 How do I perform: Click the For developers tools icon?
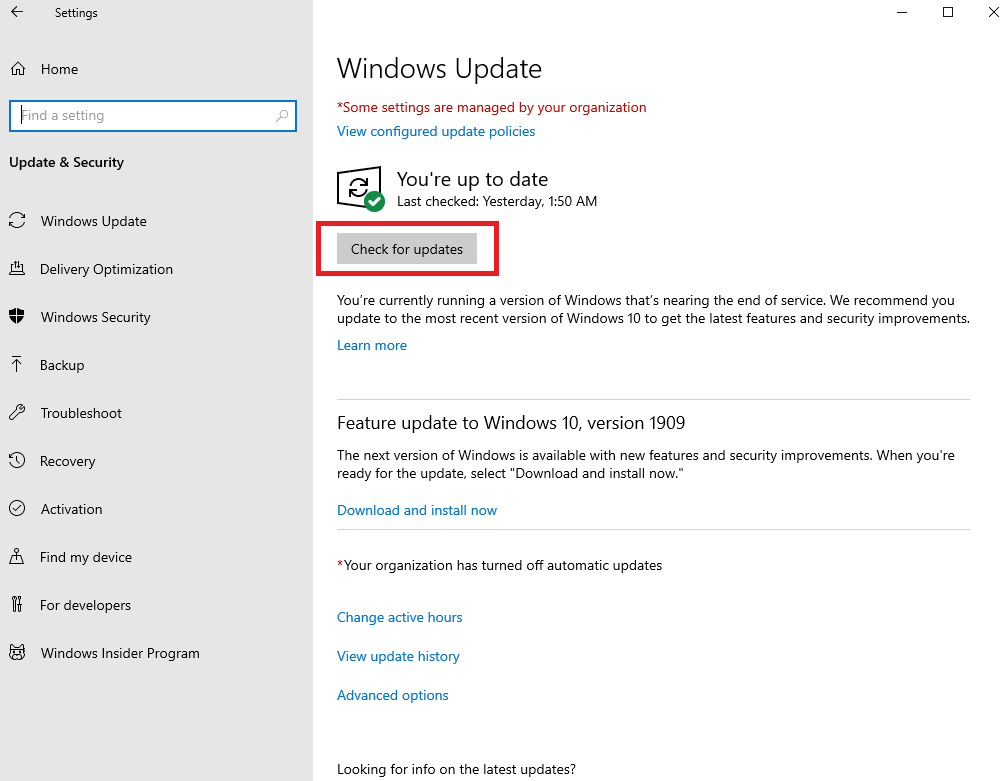pyautogui.click(x=17, y=604)
